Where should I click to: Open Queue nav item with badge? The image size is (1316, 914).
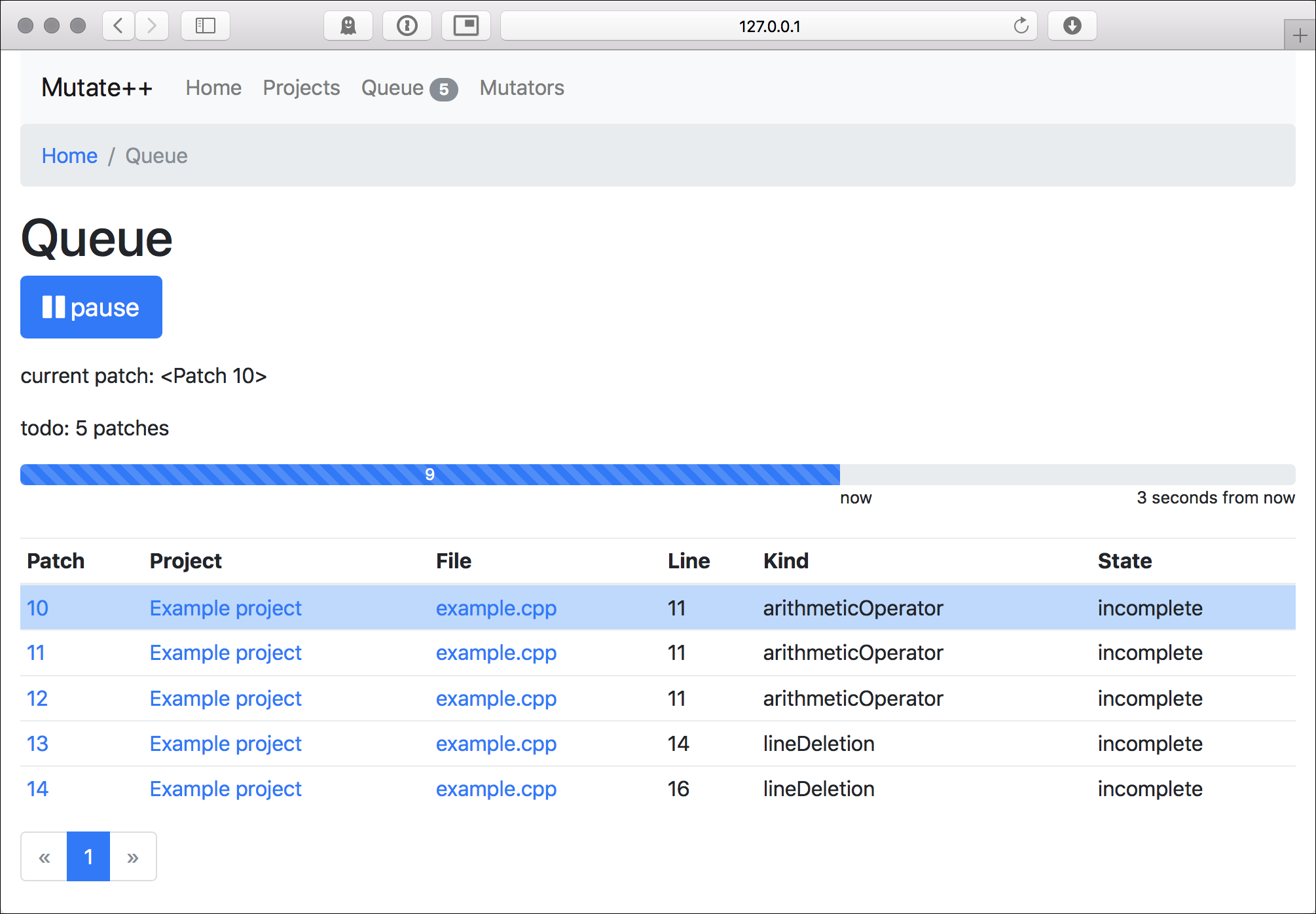click(409, 88)
